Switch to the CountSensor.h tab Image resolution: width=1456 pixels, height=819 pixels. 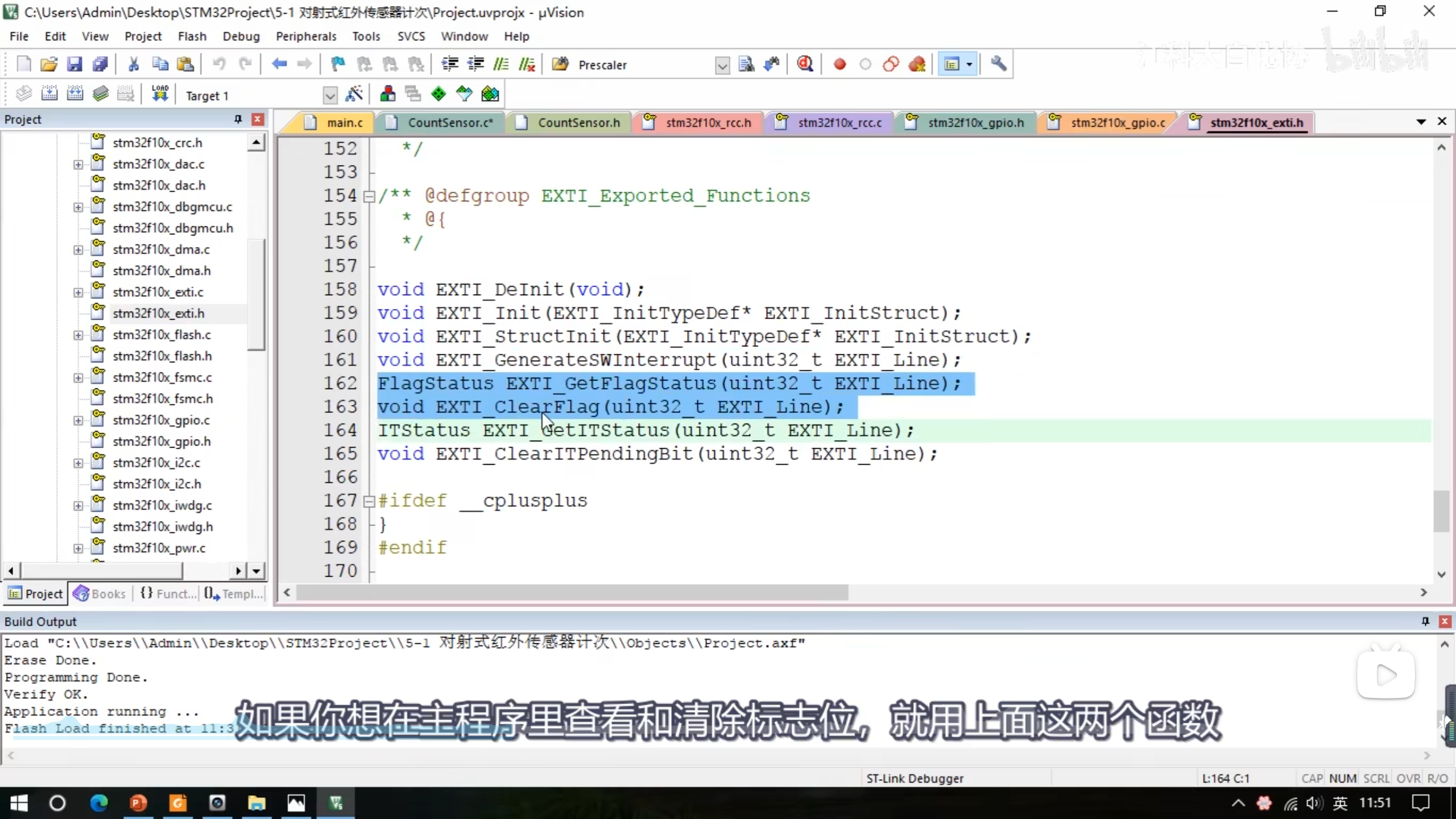click(578, 123)
